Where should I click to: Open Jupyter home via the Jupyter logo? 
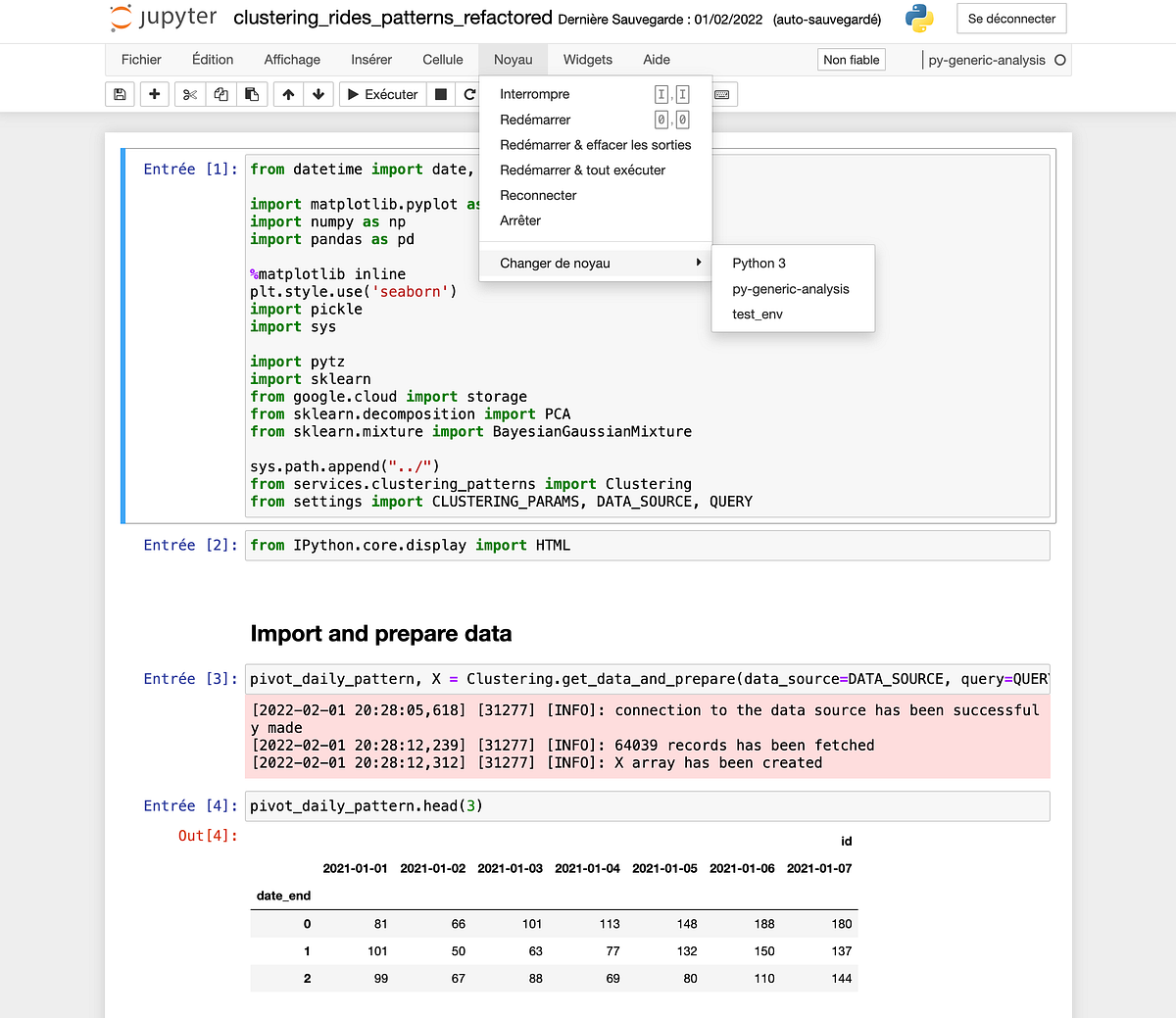(x=120, y=18)
